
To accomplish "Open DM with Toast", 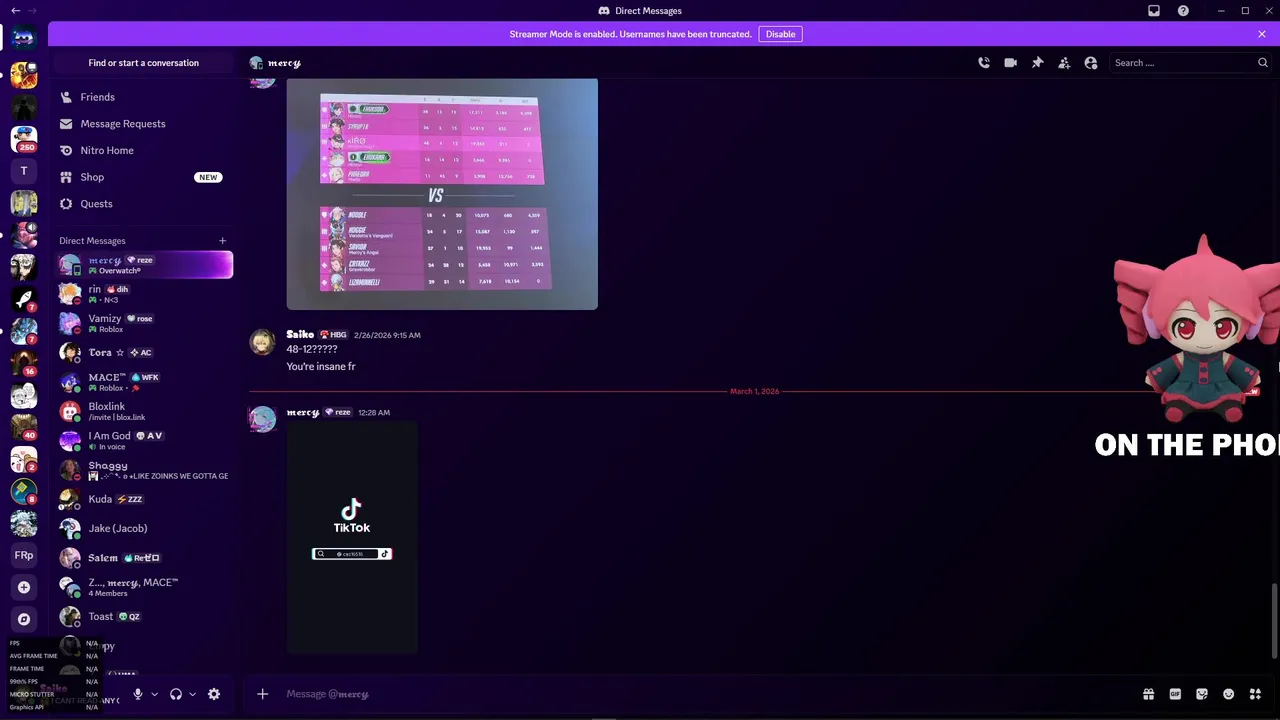I will 144,616.
